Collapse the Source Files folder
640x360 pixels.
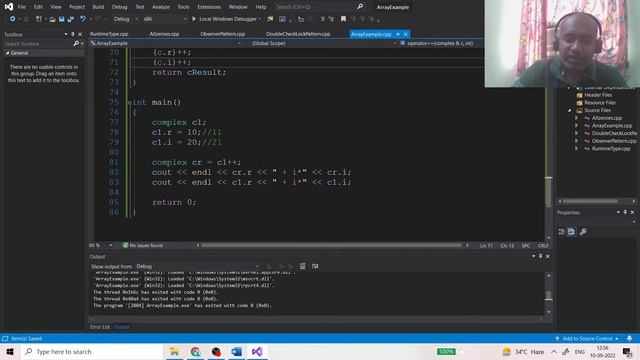570,110
